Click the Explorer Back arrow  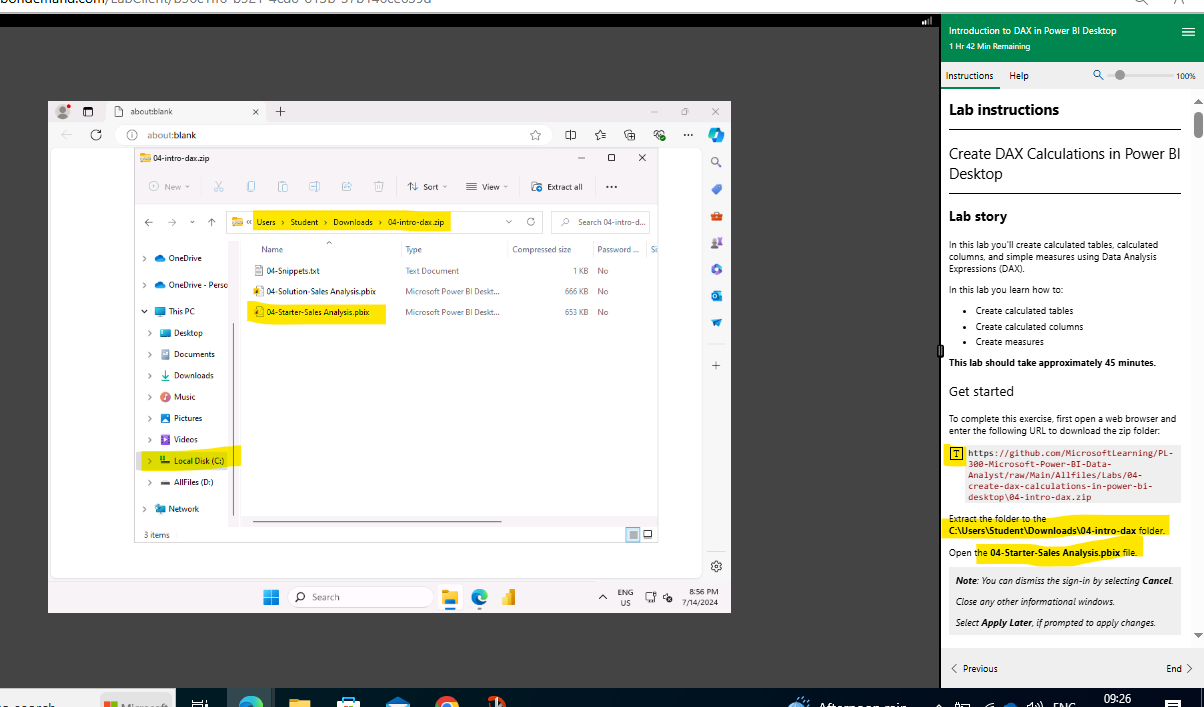click(149, 222)
